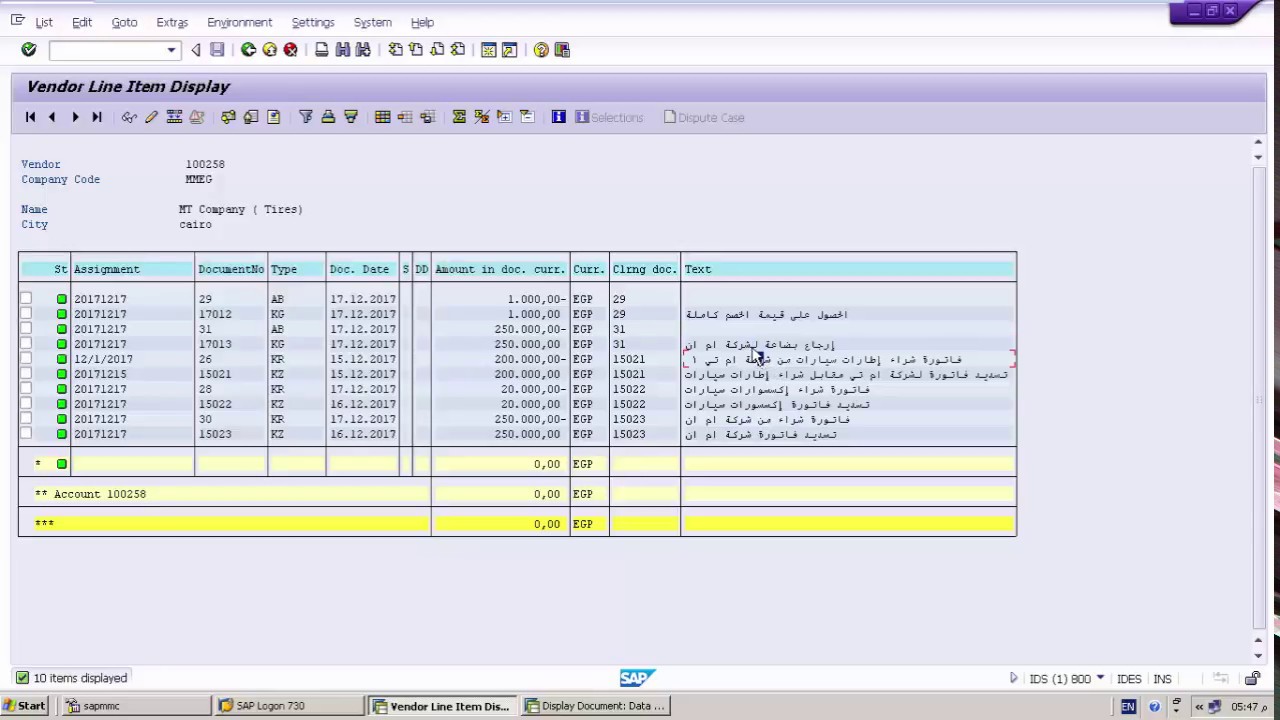The width and height of the screenshot is (1280, 720).
Task: Click scrollbar down arrow at bottom
Action: tap(1258, 656)
